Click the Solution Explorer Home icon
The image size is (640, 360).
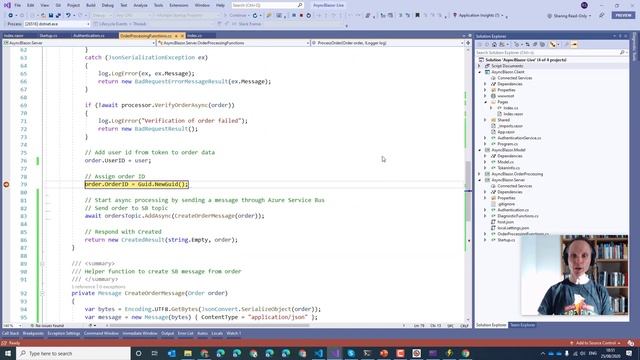(494, 44)
